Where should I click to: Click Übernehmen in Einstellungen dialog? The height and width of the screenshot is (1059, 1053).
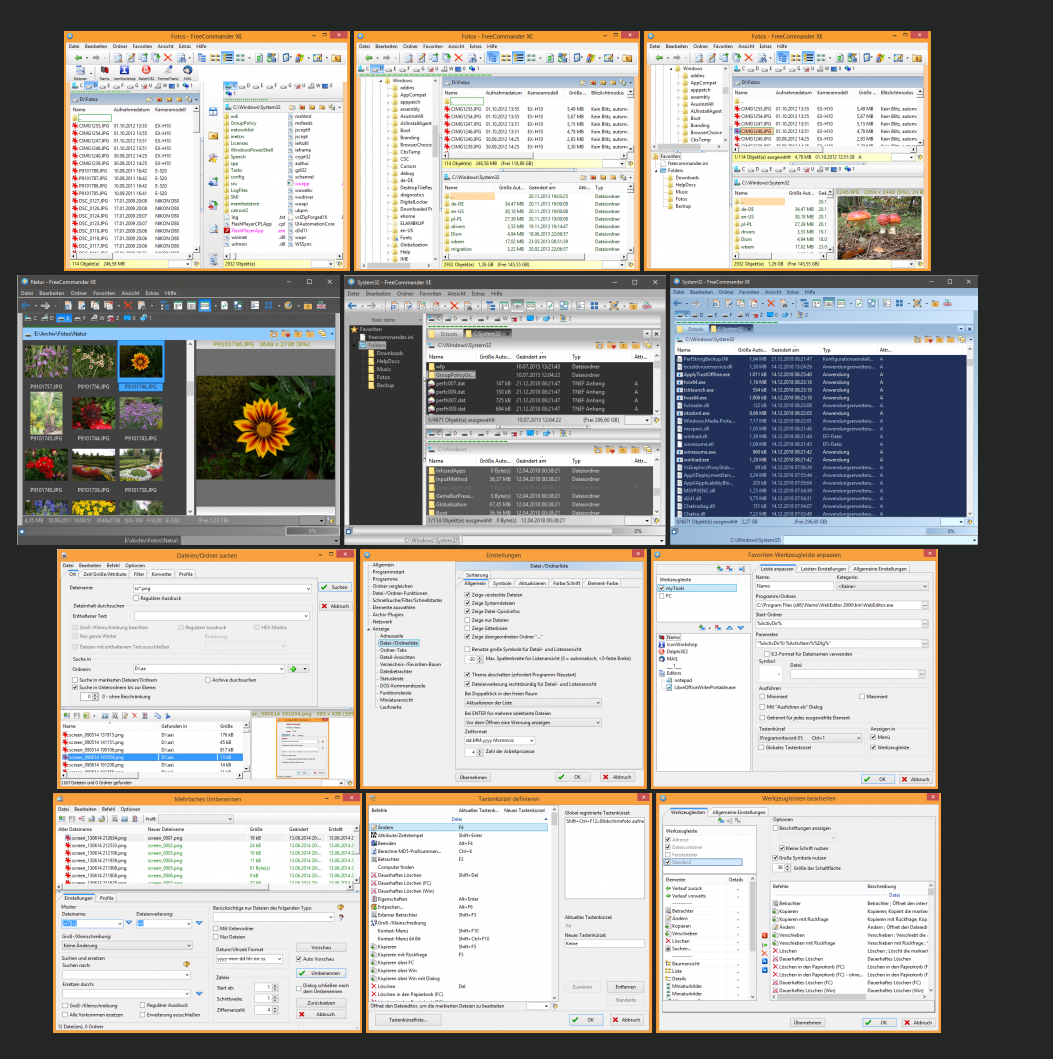tap(473, 777)
